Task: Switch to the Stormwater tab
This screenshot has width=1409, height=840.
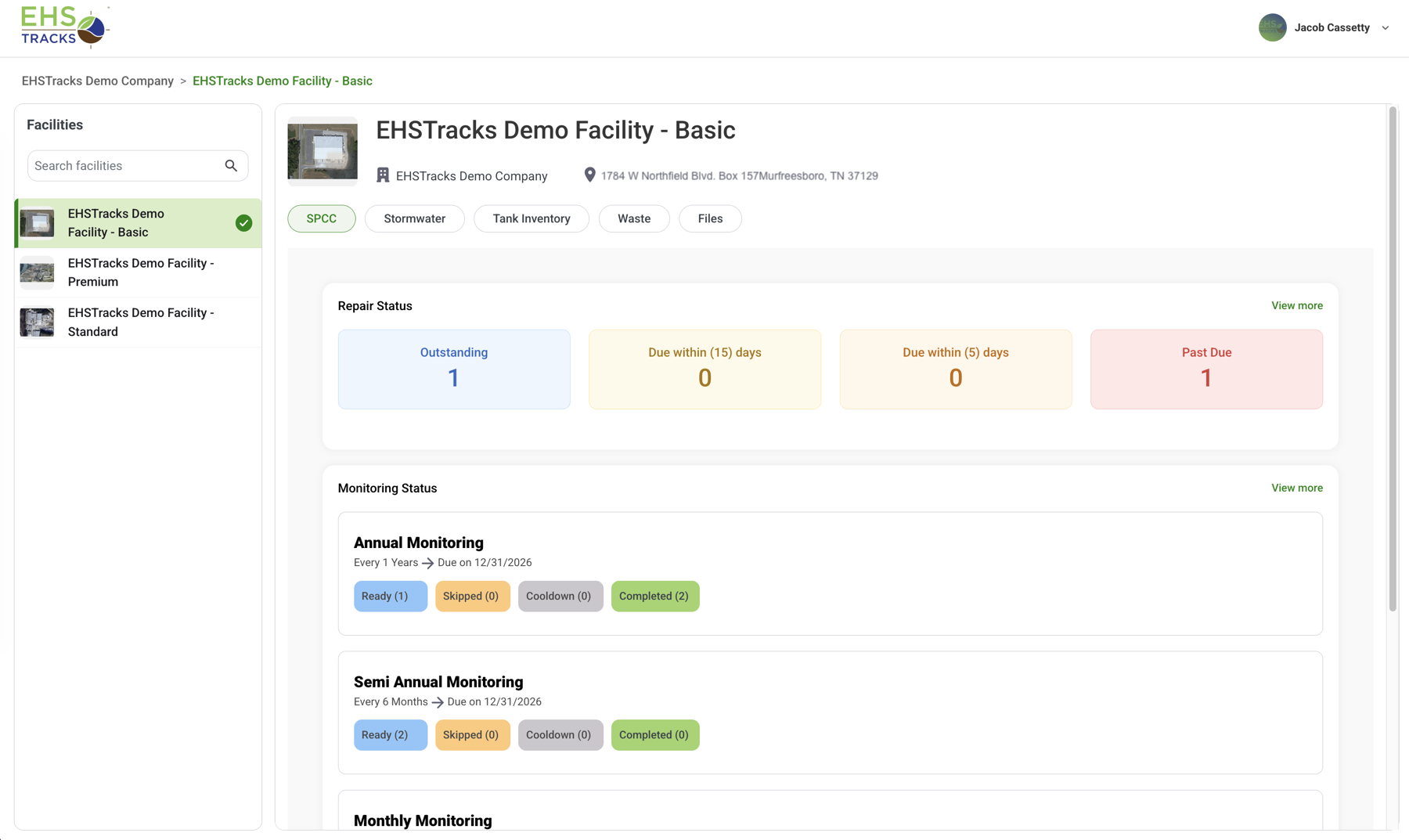Action: [x=415, y=218]
